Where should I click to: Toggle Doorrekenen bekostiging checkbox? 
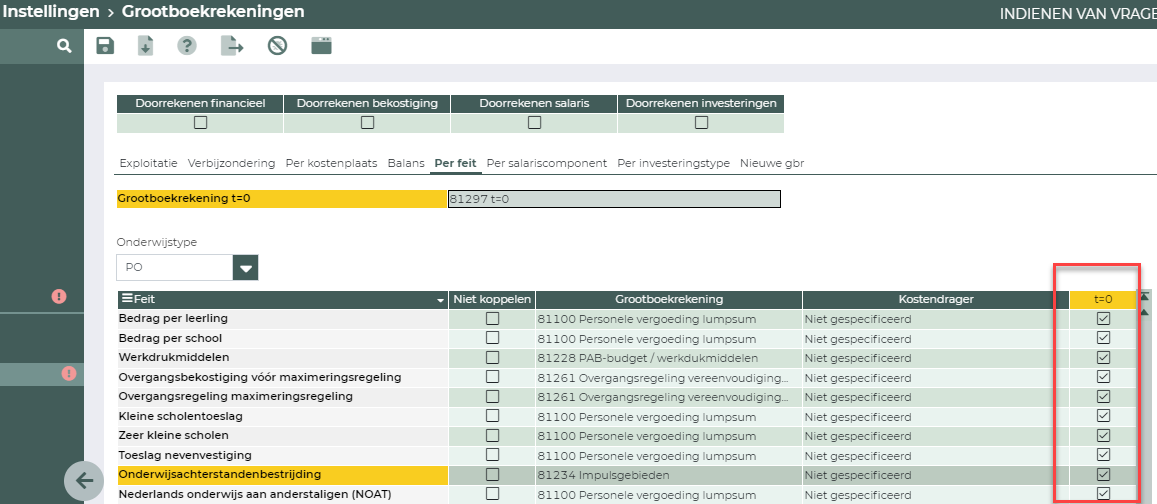367,122
